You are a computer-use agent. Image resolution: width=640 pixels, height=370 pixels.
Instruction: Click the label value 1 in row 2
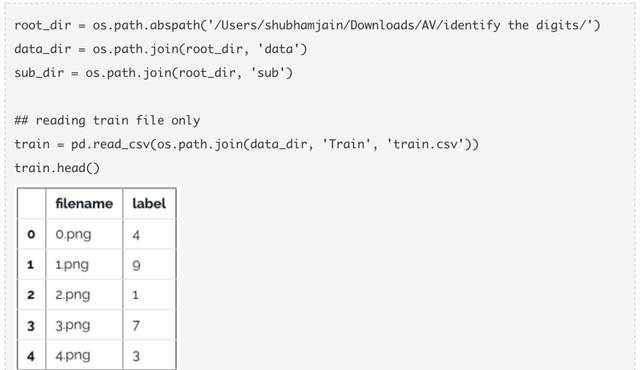click(x=149, y=295)
